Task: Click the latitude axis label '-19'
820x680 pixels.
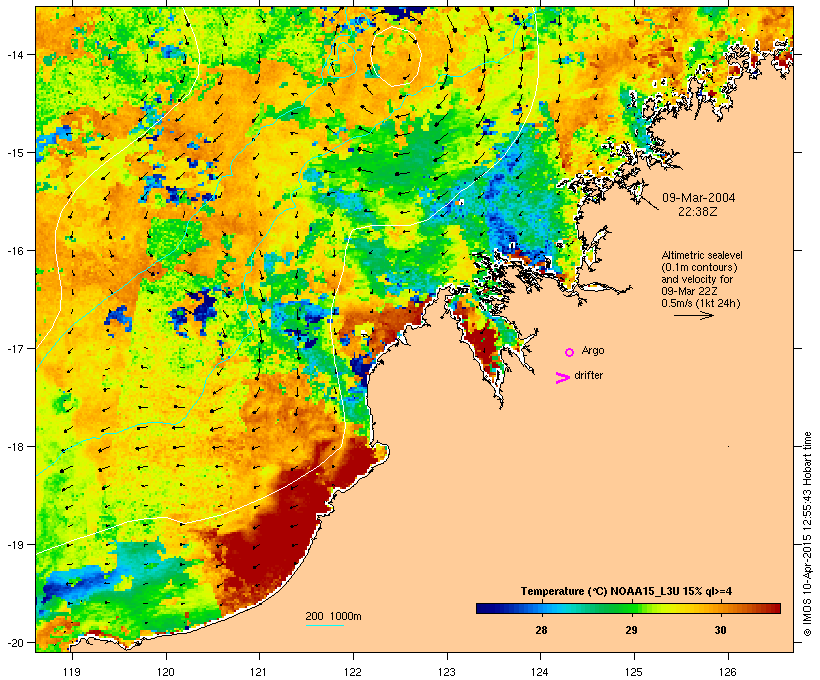Action: pos(14,545)
